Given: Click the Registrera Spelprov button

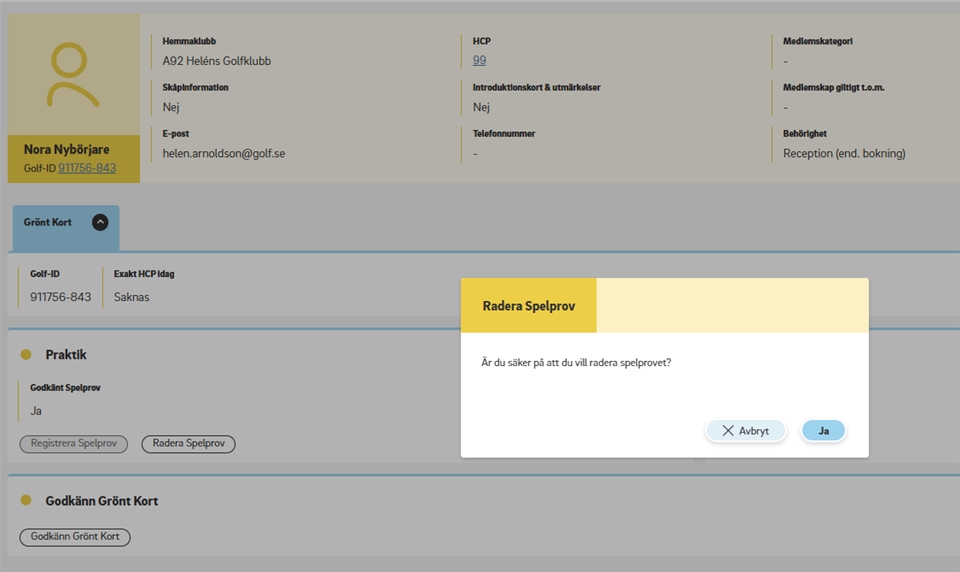Looking at the screenshot, I should 73,443.
